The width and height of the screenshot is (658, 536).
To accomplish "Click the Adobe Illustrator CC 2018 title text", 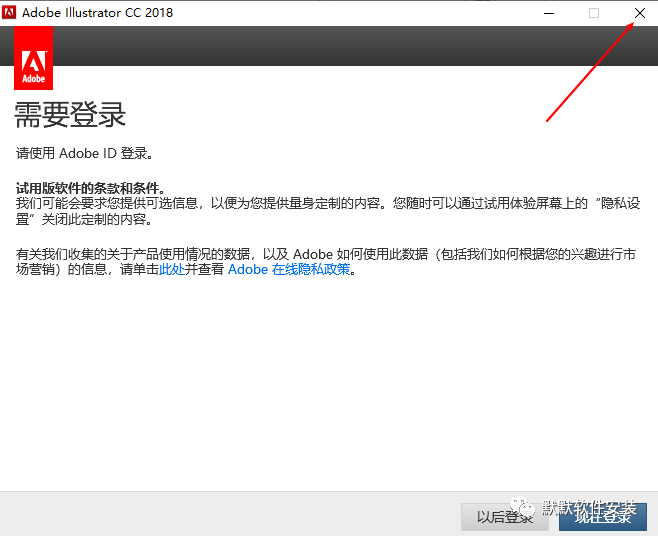I will (104, 13).
